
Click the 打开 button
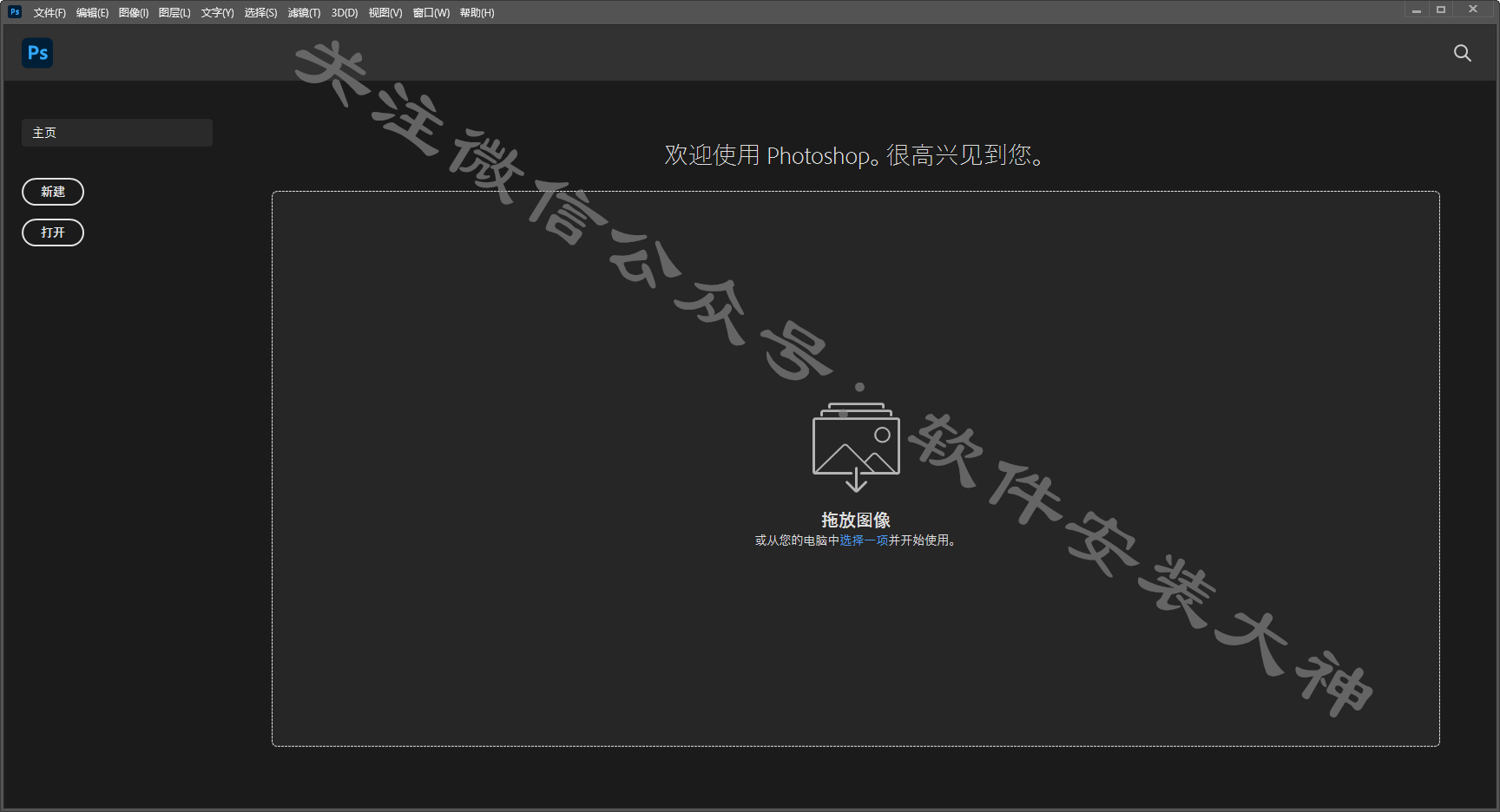(53, 232)
